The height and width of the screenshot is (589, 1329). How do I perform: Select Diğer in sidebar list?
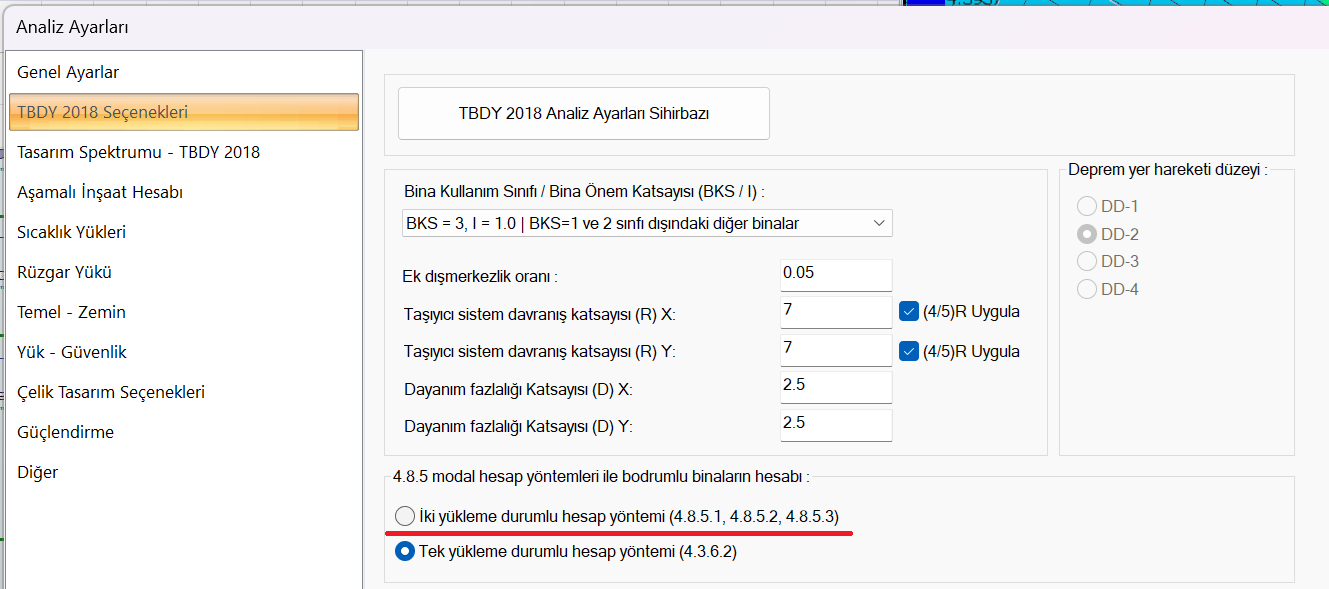(x=38, y=472)
